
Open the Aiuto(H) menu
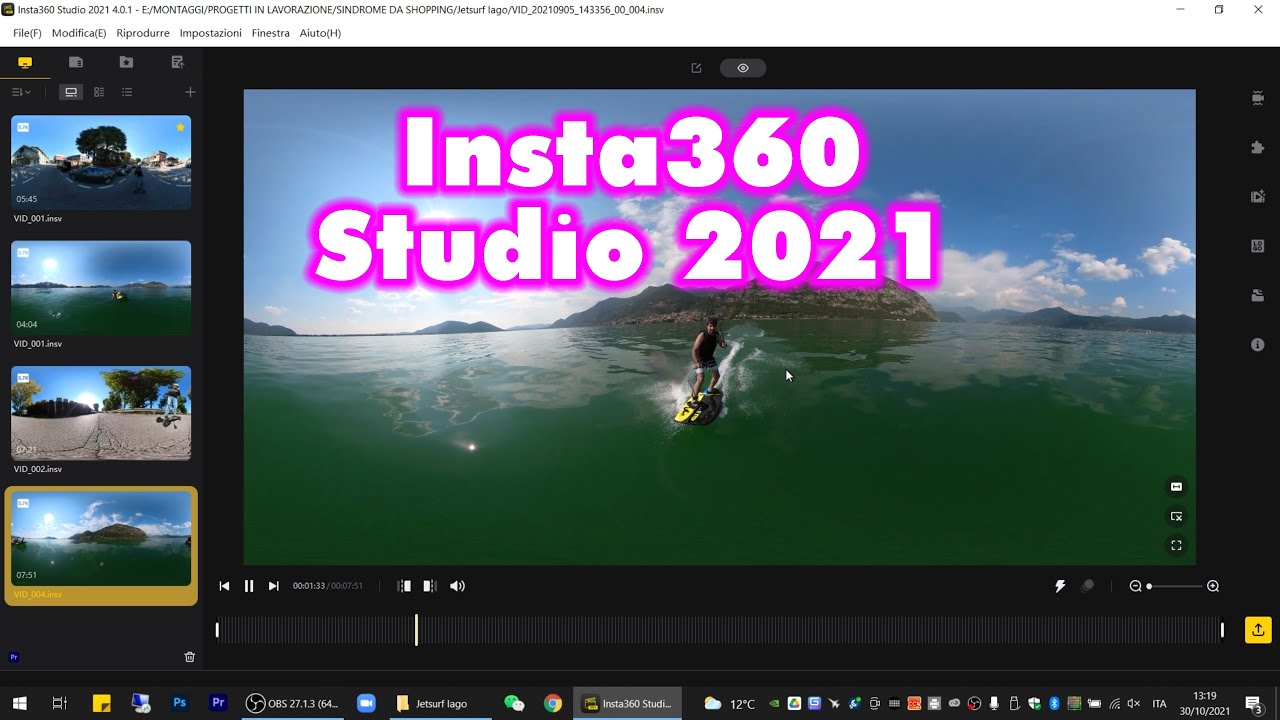[320, 33]
